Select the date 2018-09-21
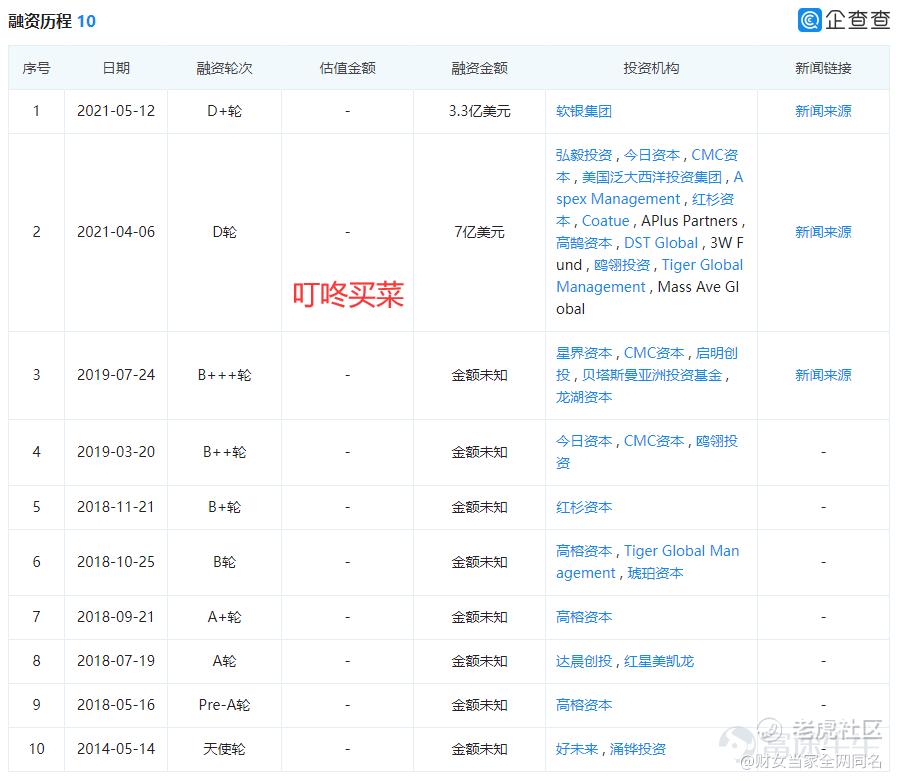This screenshot has height=781, width=899. (116, 618)
